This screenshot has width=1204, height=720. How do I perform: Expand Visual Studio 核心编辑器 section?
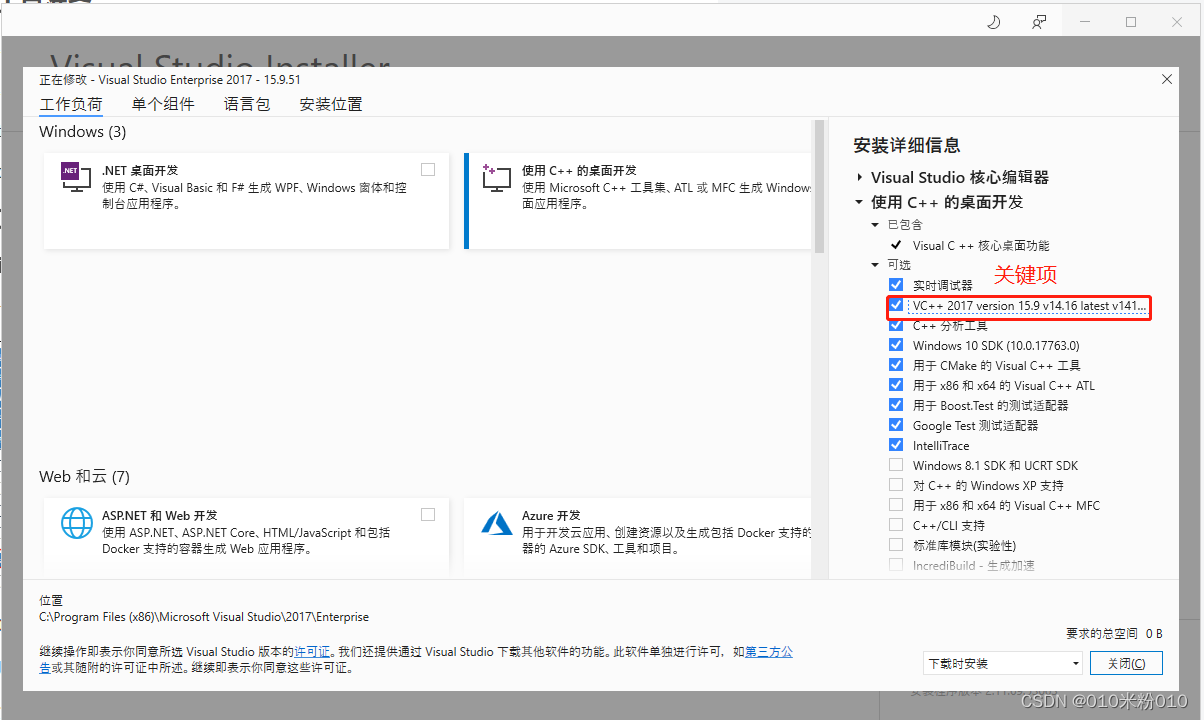point(860,177)
